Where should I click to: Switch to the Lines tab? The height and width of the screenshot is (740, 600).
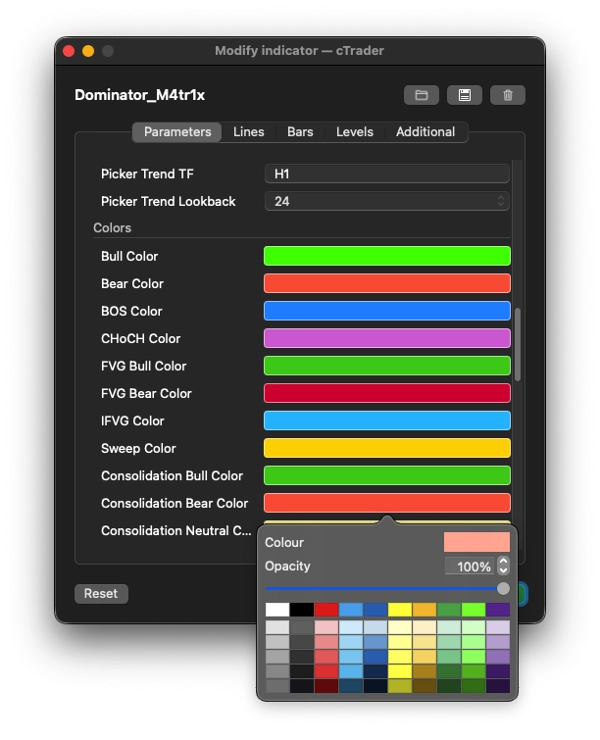coord(248,132)
